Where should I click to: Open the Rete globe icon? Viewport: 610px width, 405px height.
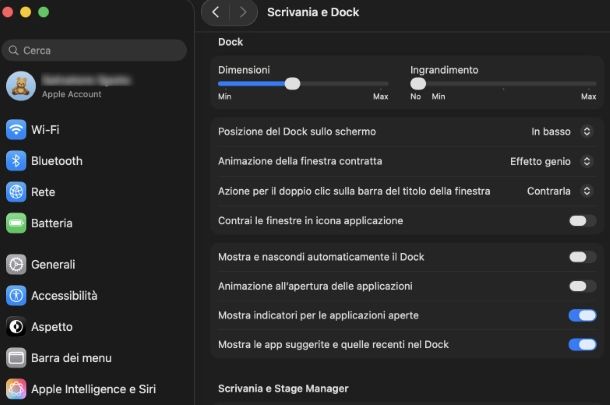[16, 192]
